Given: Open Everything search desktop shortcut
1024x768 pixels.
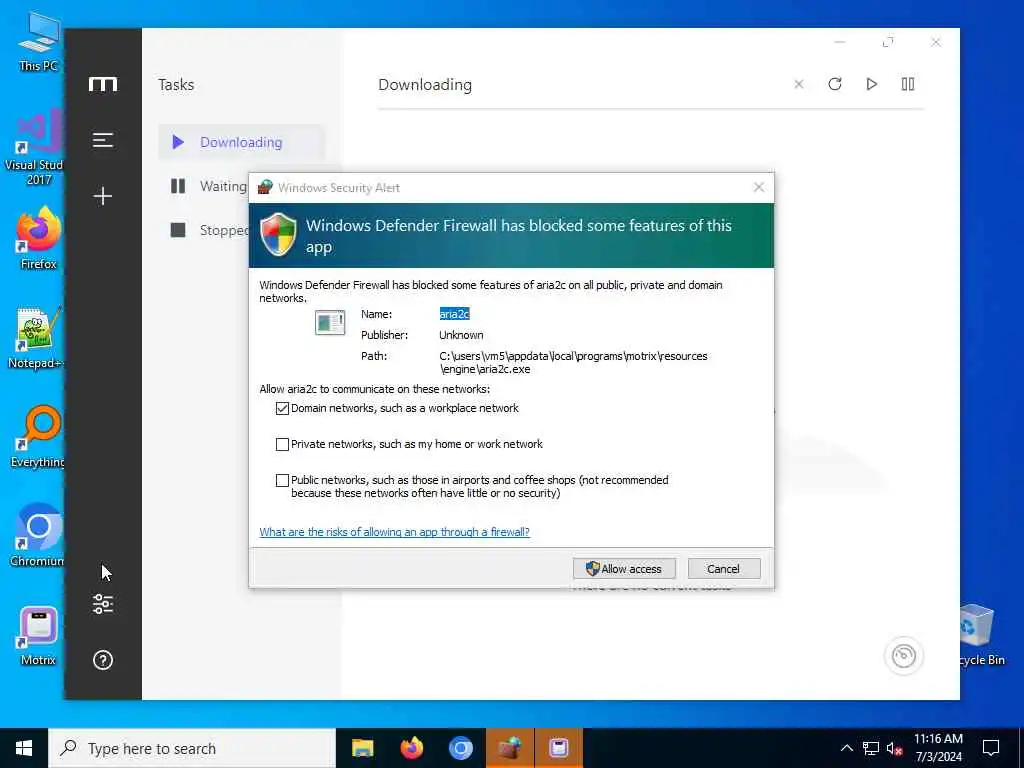Looking at the screenshot, I should (38, 438).
